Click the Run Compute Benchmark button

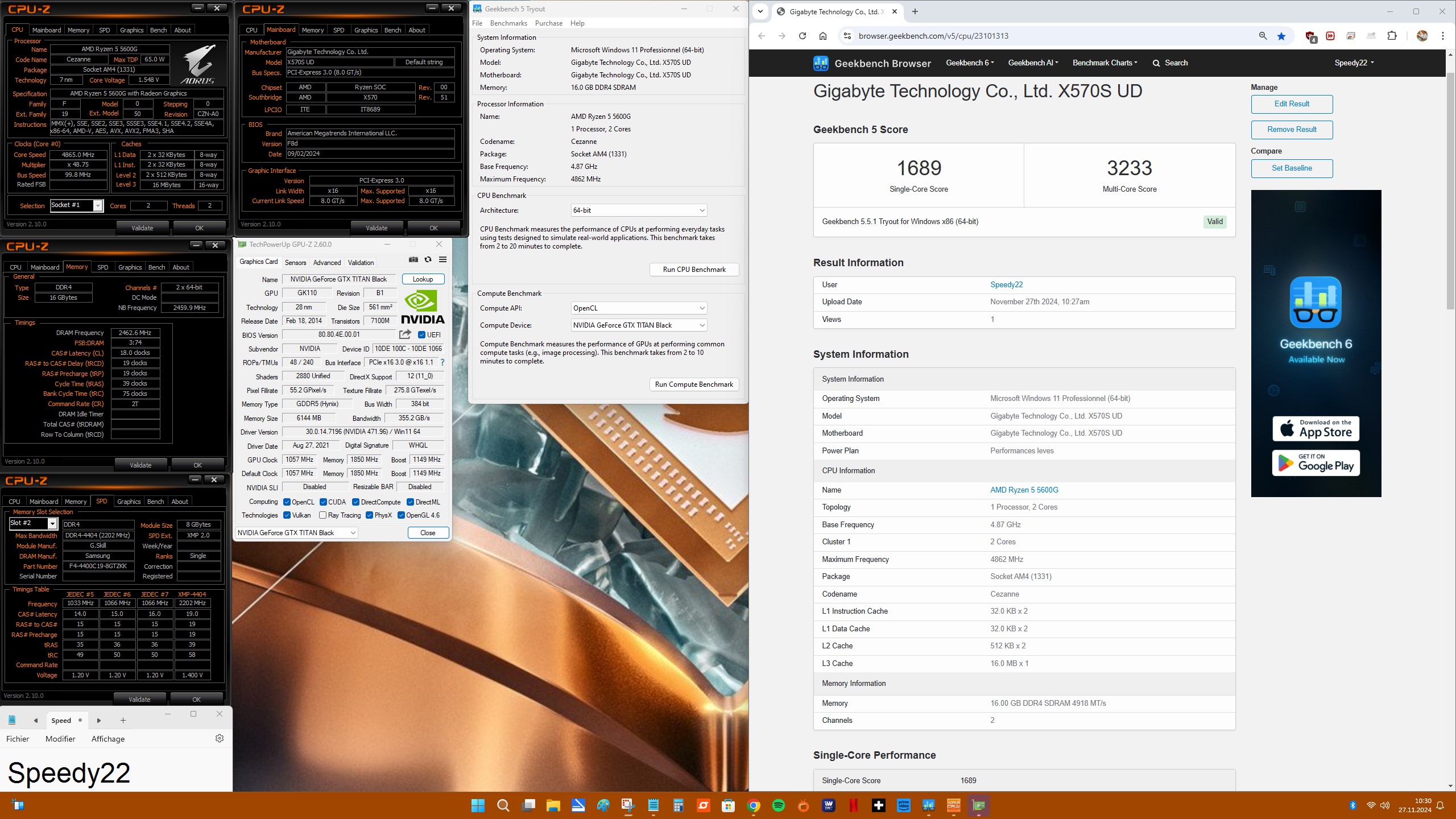point(694,384)
